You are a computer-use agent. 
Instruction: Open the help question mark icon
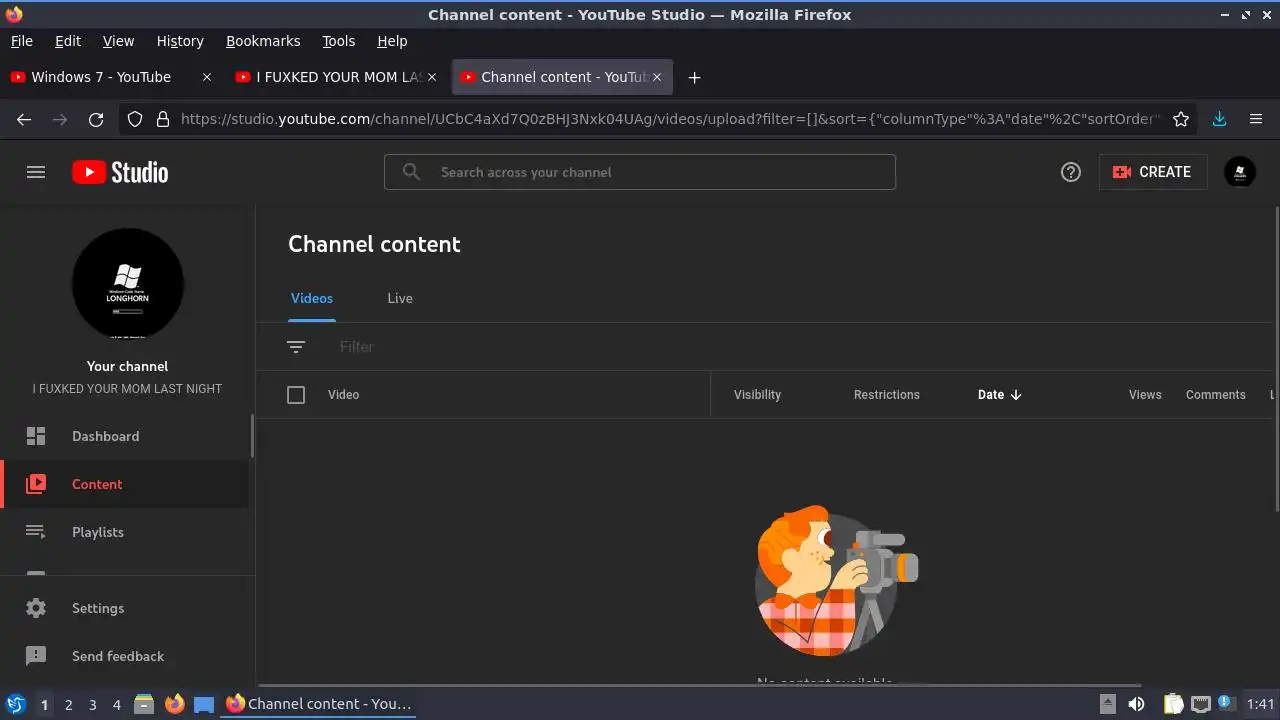click(x=1071, y=172)
